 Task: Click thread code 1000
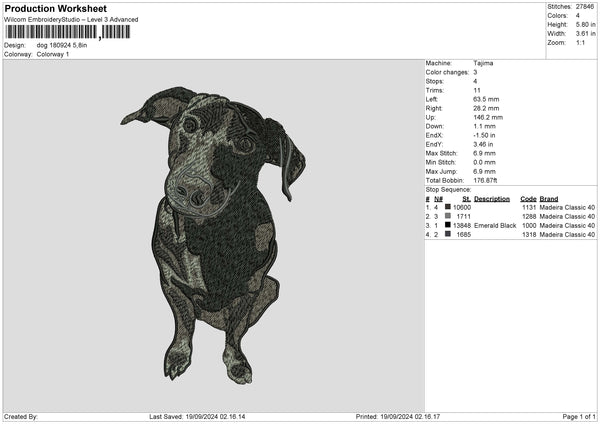[x=529, y=225]
